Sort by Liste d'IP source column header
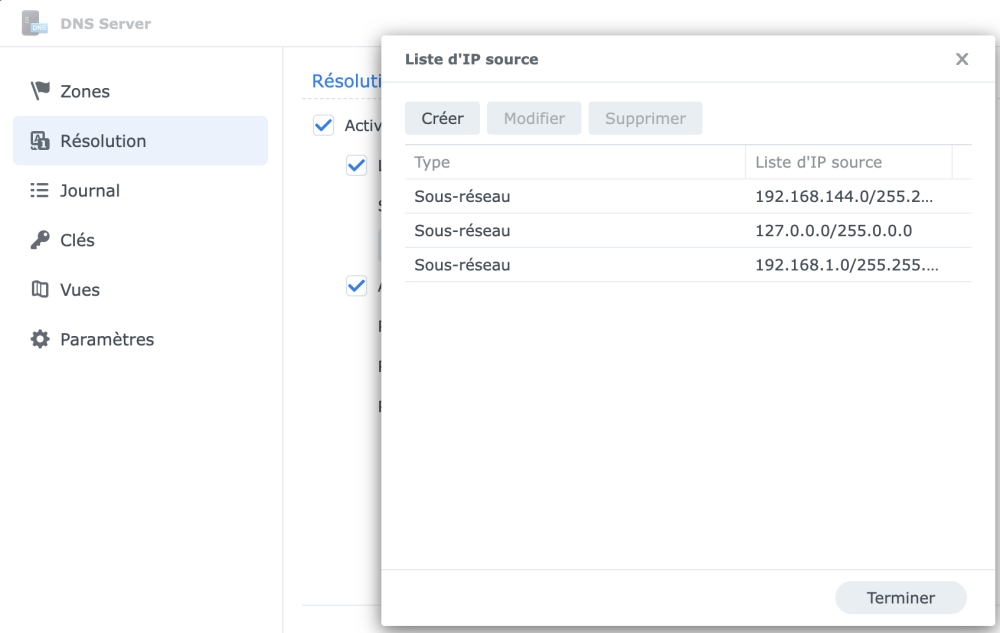Image resolution: width=1000 pixels, height=633 pixels. tap(848, 162)
